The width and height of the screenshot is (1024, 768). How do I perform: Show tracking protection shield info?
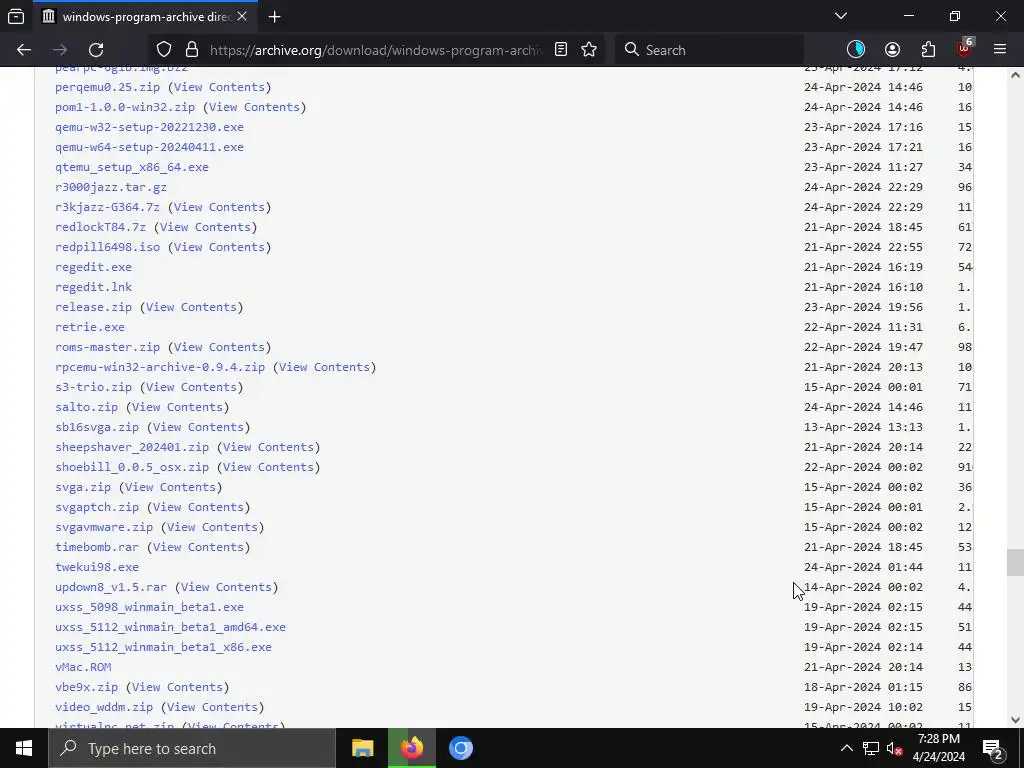tap(164, 50)
